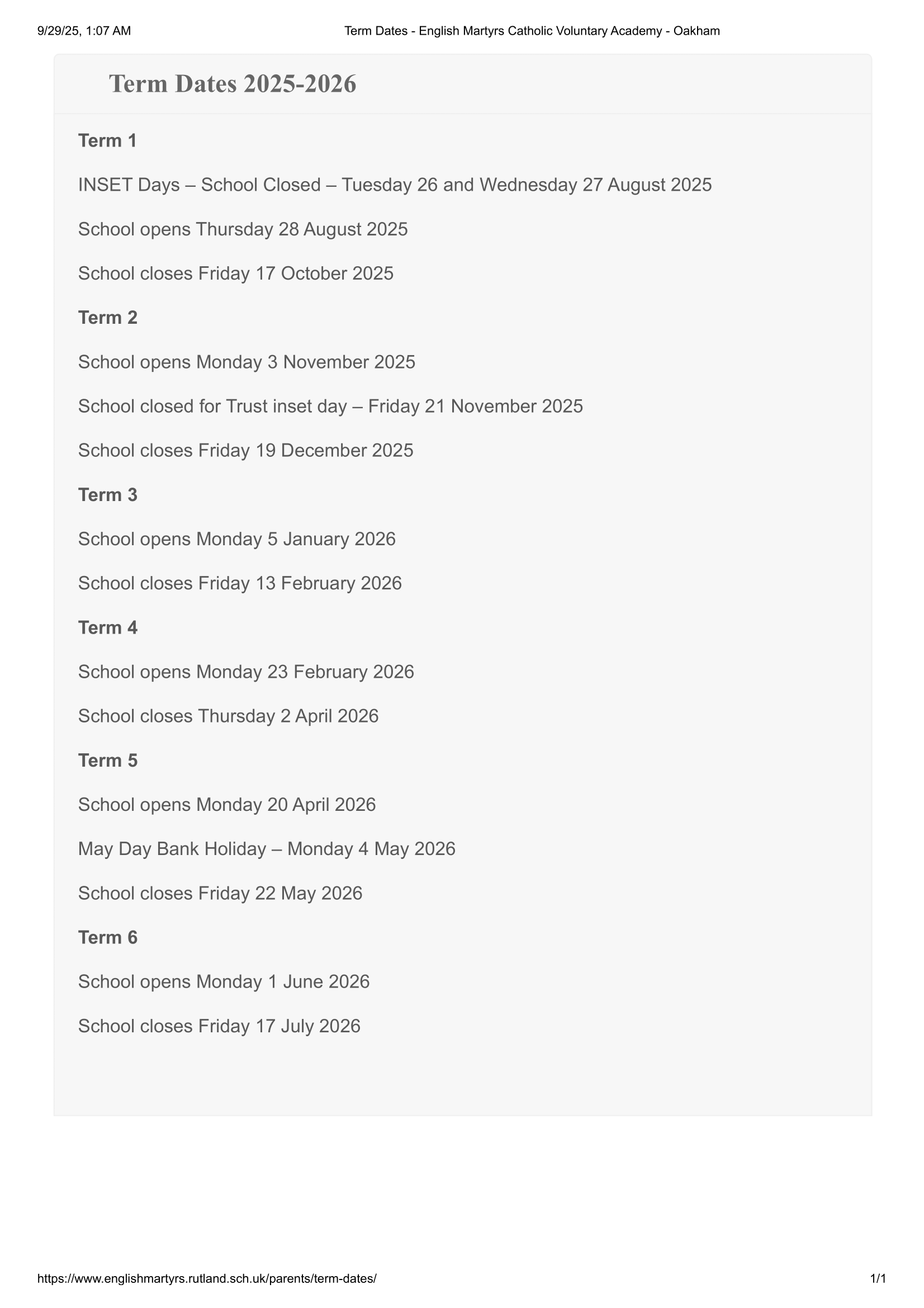The height and width of the screenshot is (1308, 924).
Task: Click the print timestamp 9/29/25, 1:07 AM
Action: pos(84,31)
